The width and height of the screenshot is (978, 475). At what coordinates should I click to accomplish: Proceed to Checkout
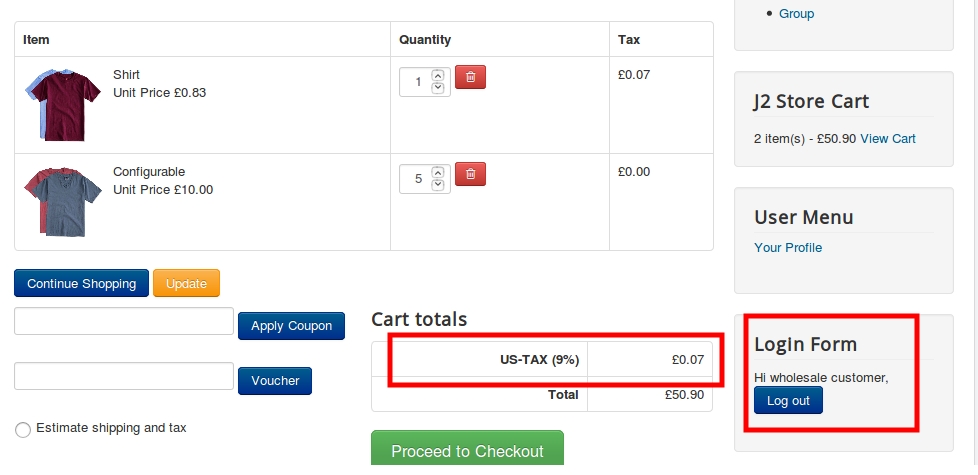pyautogui.click(x=467, y=450)
